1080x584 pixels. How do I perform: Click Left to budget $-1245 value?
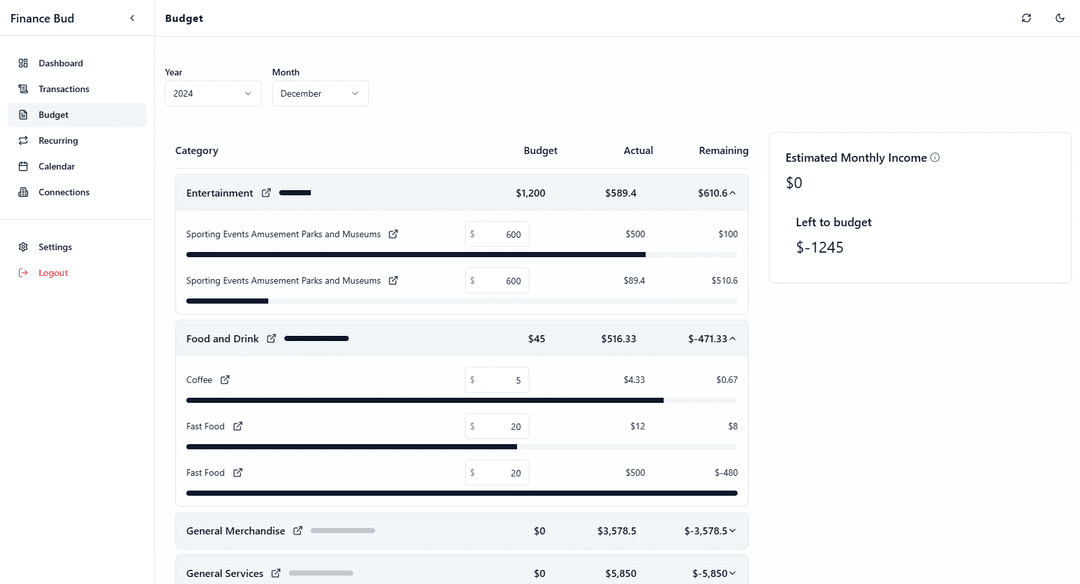pyautogui.click(x=820, y=248)
